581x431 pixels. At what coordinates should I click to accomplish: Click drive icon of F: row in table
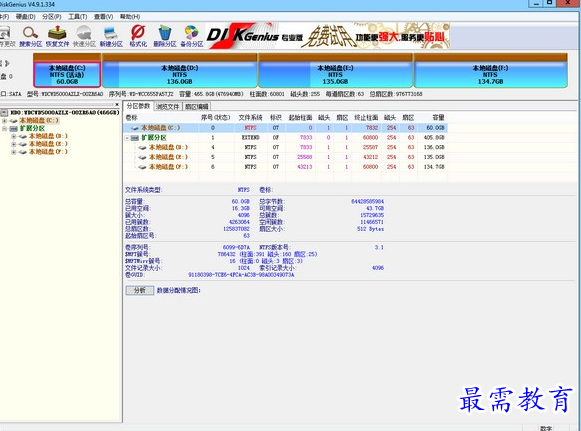(142, 167)
